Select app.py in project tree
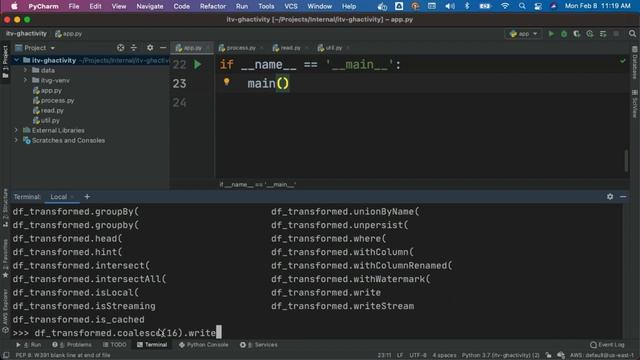This screenshot has width=640, height=360. [47, 91]
